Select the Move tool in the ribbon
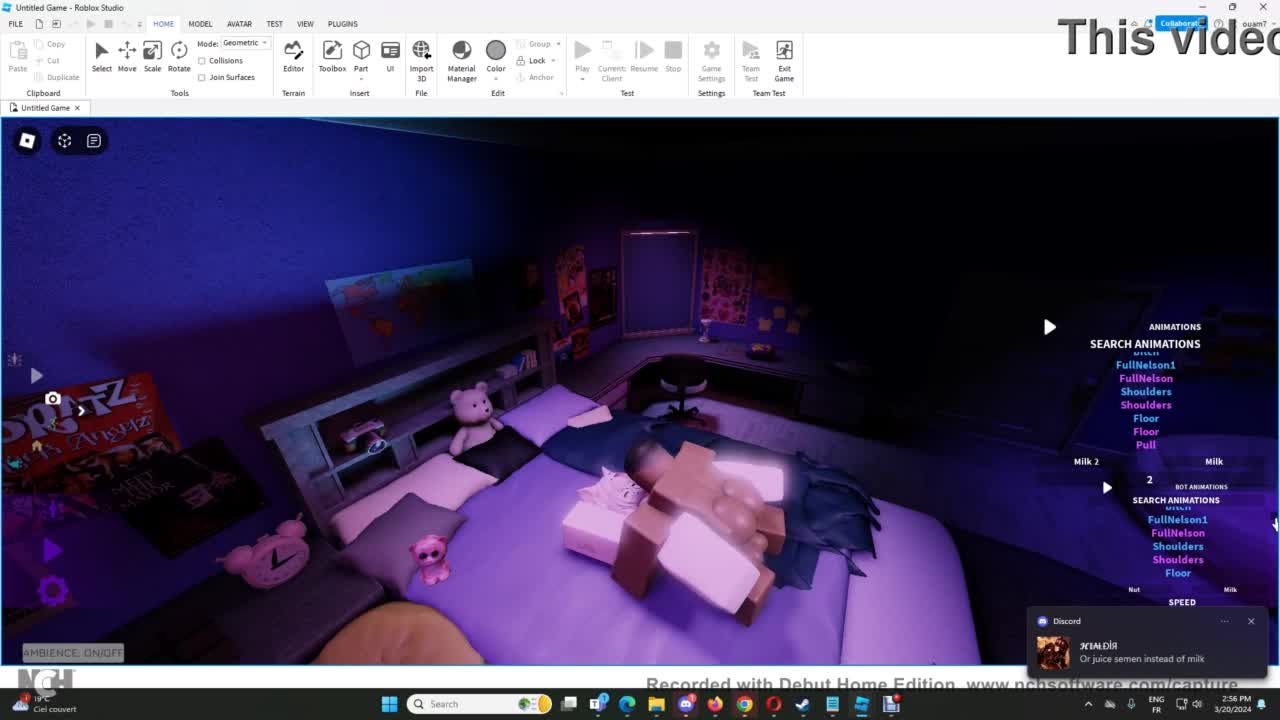The height and width of the screenshot is (720, 1280). (x=127, y=56)
